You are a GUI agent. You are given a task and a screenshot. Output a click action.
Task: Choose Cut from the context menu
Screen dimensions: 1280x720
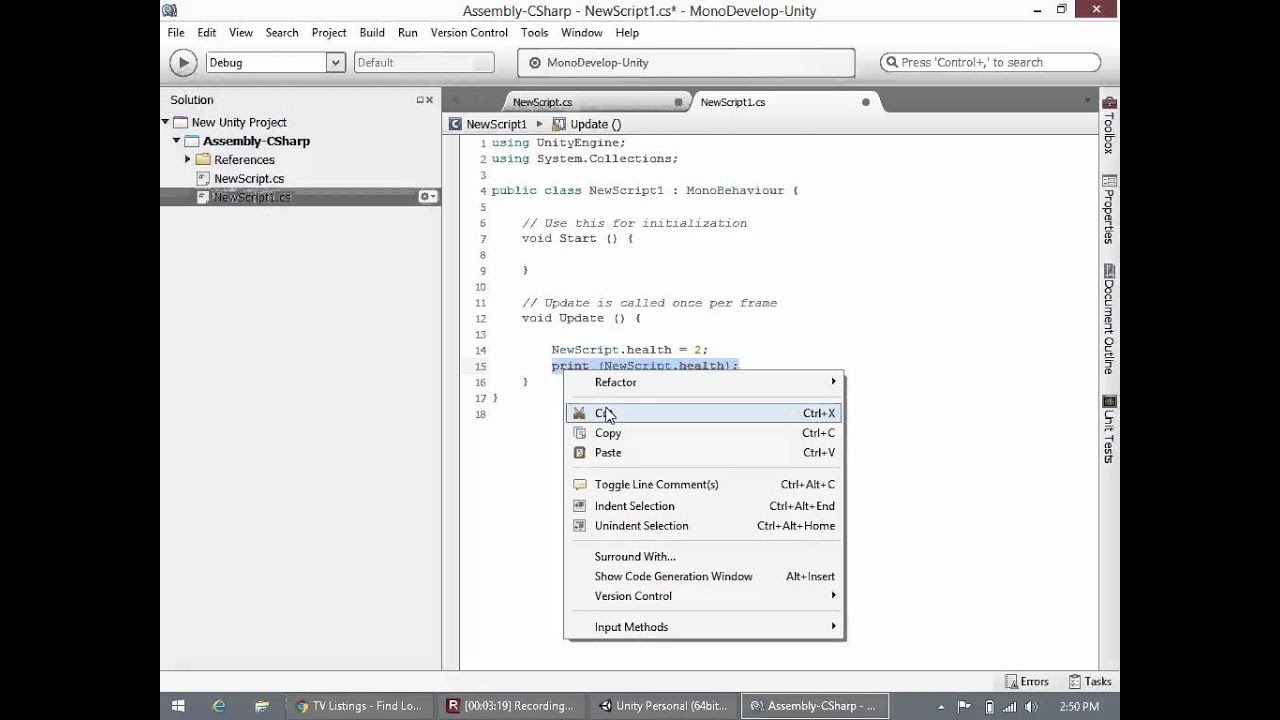[705, 413]
